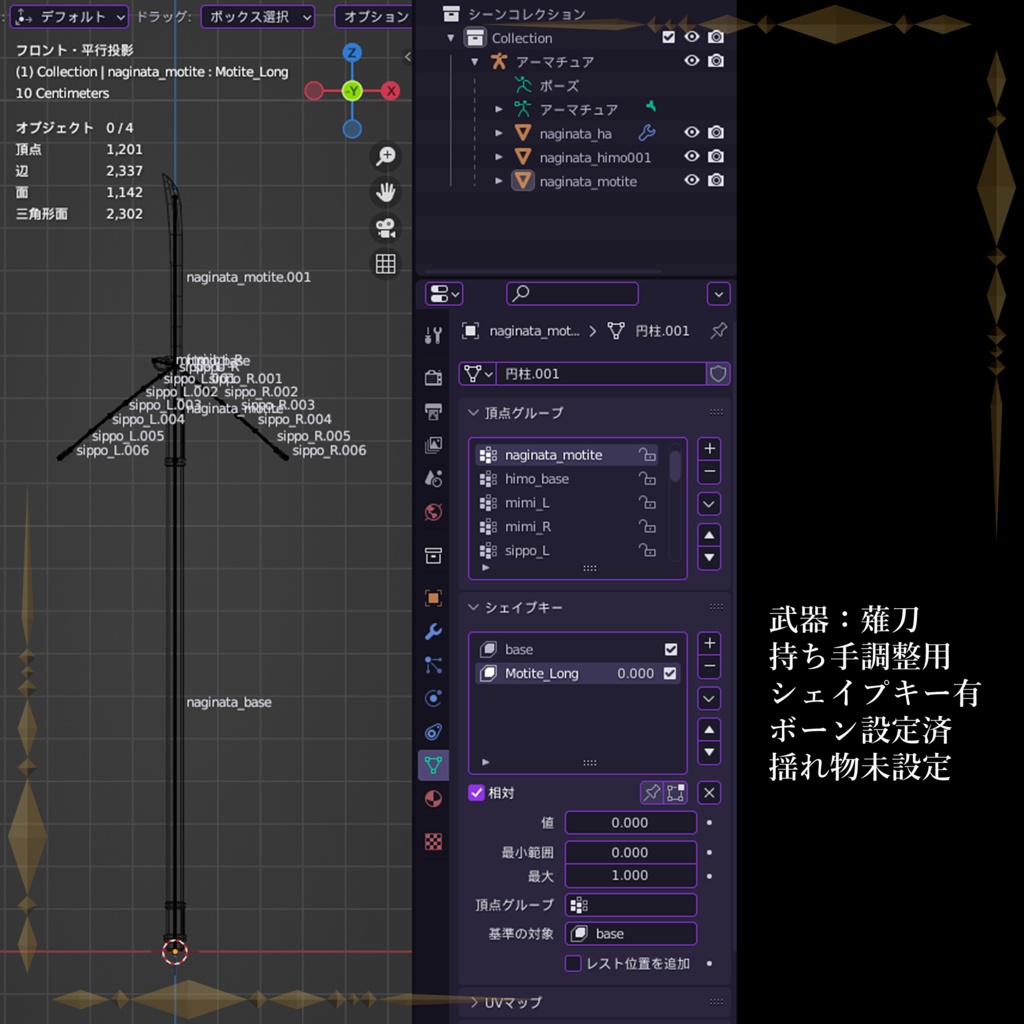Open the ボックス選択 drag dropdown
The height and width of the screenshot is (1024, 1024).
point(258,17)
